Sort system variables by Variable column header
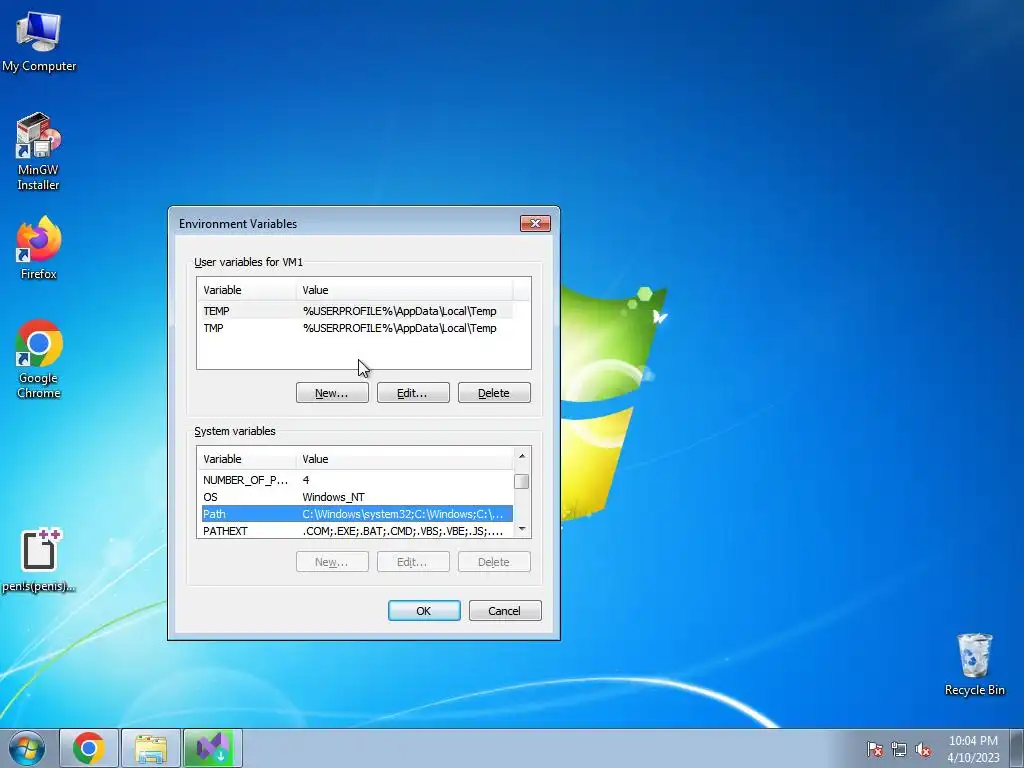 [247, 459]
